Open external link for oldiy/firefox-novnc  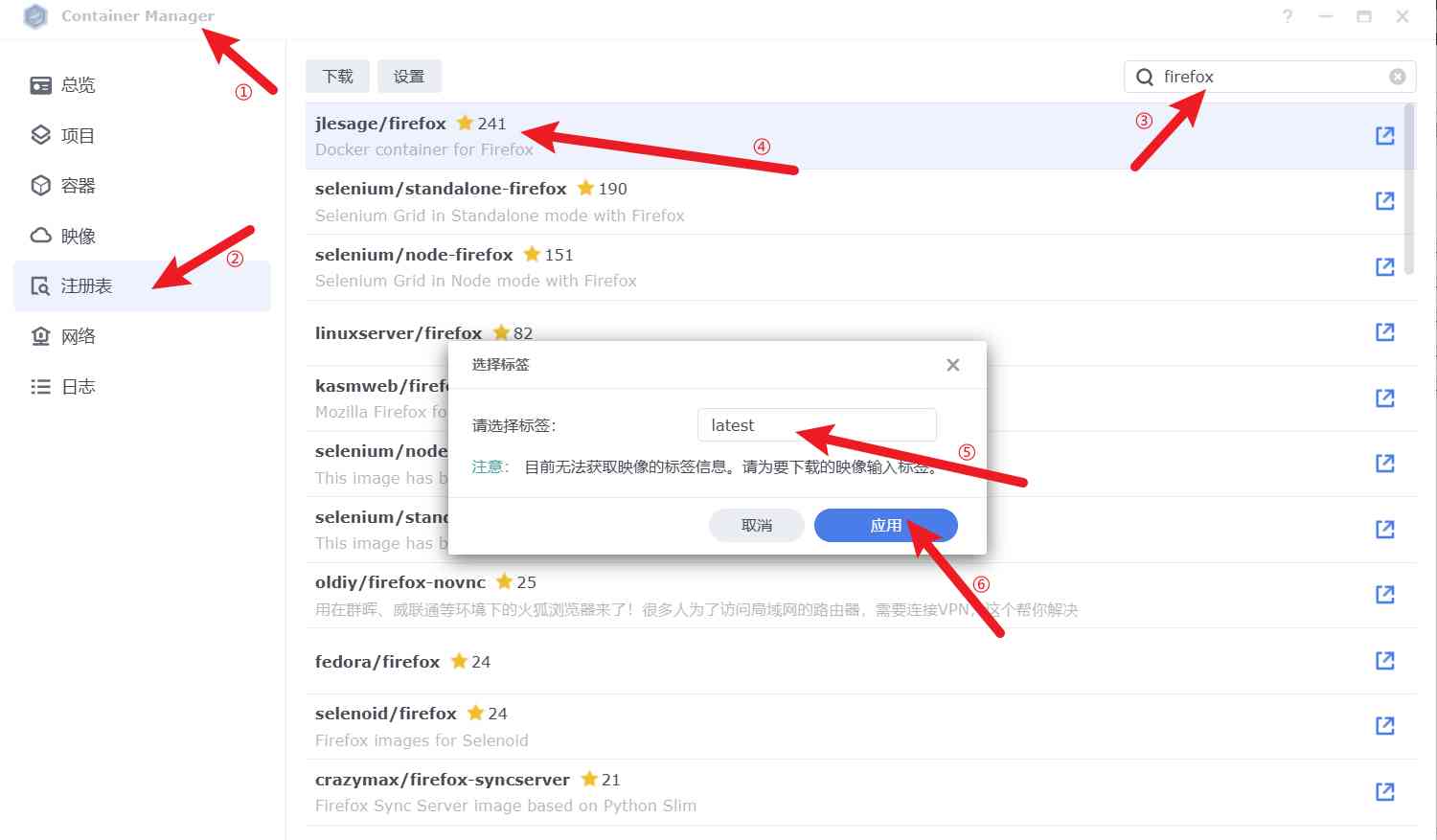1385,595
